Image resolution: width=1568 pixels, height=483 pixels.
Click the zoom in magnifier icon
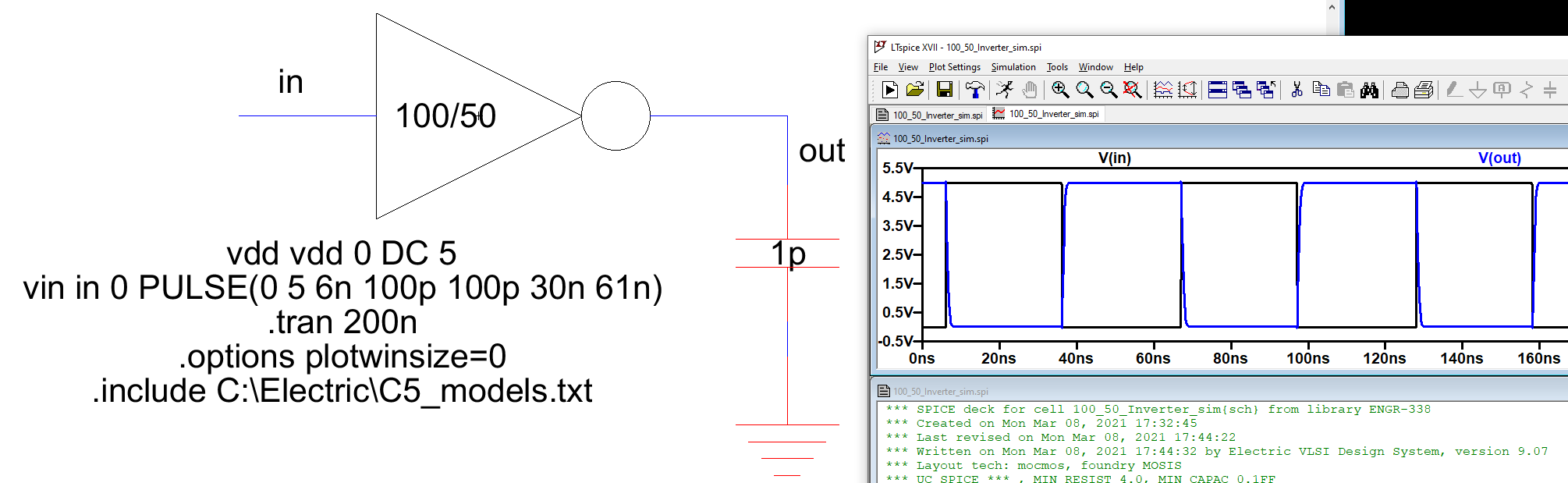click(1060, 91)
